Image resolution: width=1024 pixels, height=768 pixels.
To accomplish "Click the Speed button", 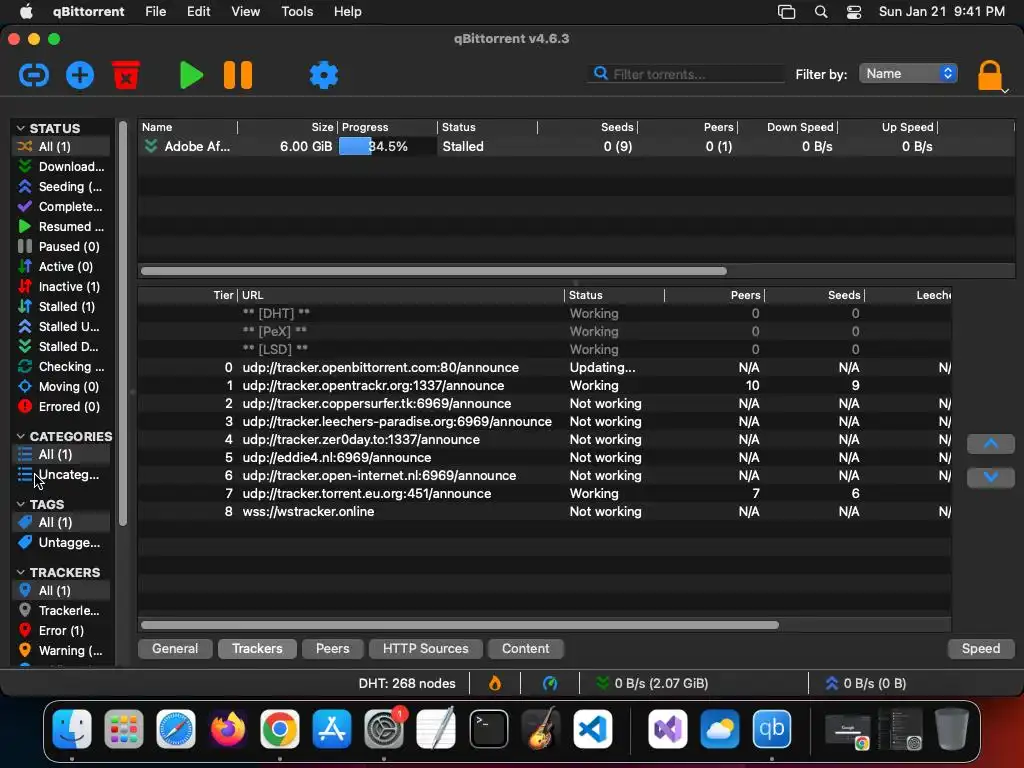I will [981, 648].
